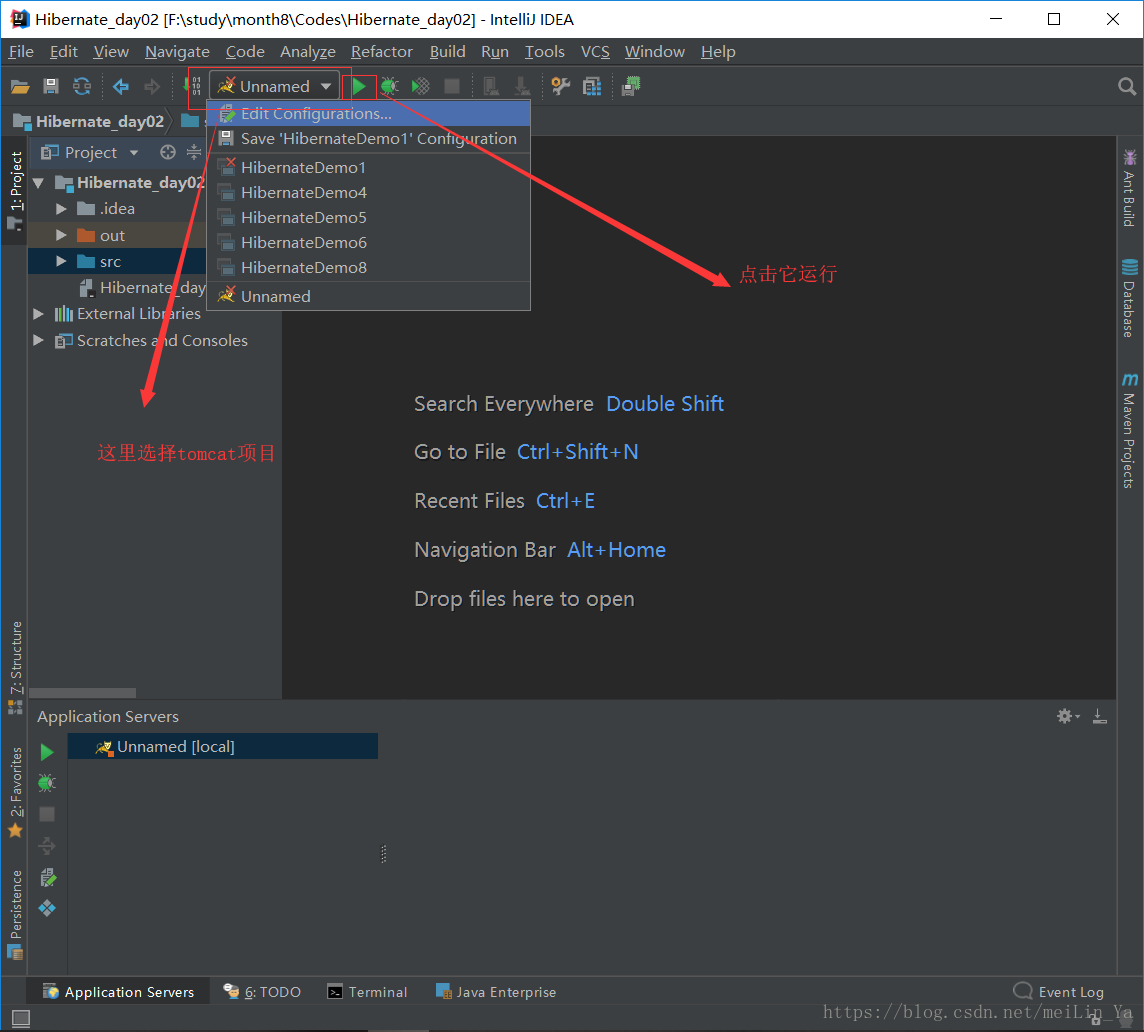This screenshot has width=1144, height=1032.
Task: Select HibernateDemo5 run configuration
Action: 368,217
